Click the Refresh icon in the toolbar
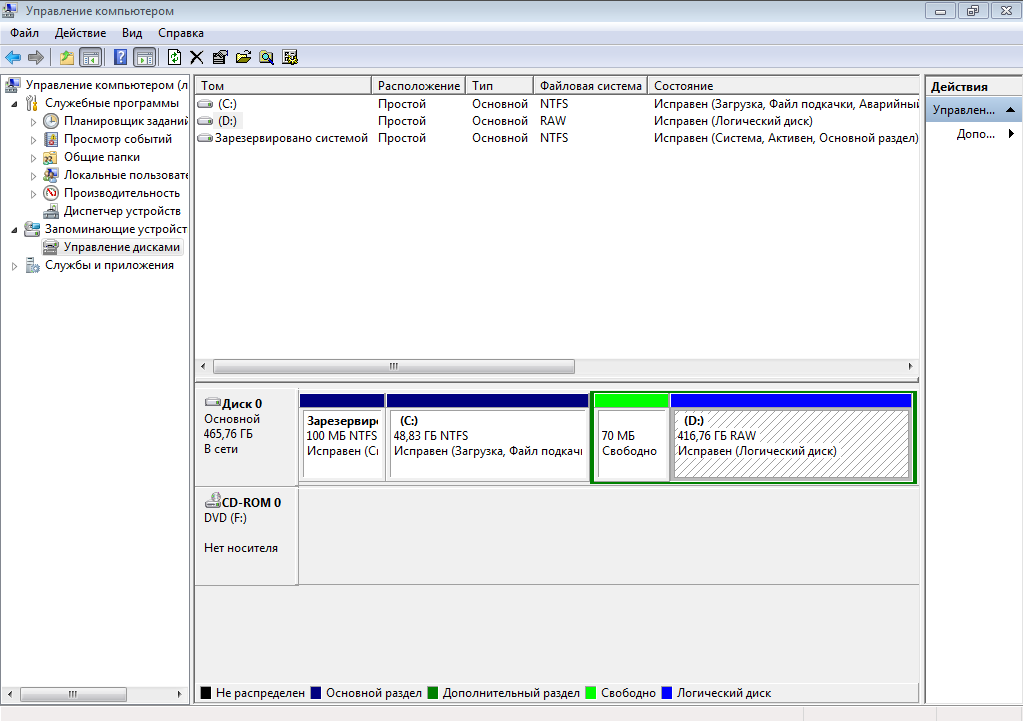Viewport: 1023px width, 721px height. [x=175, y=57]
